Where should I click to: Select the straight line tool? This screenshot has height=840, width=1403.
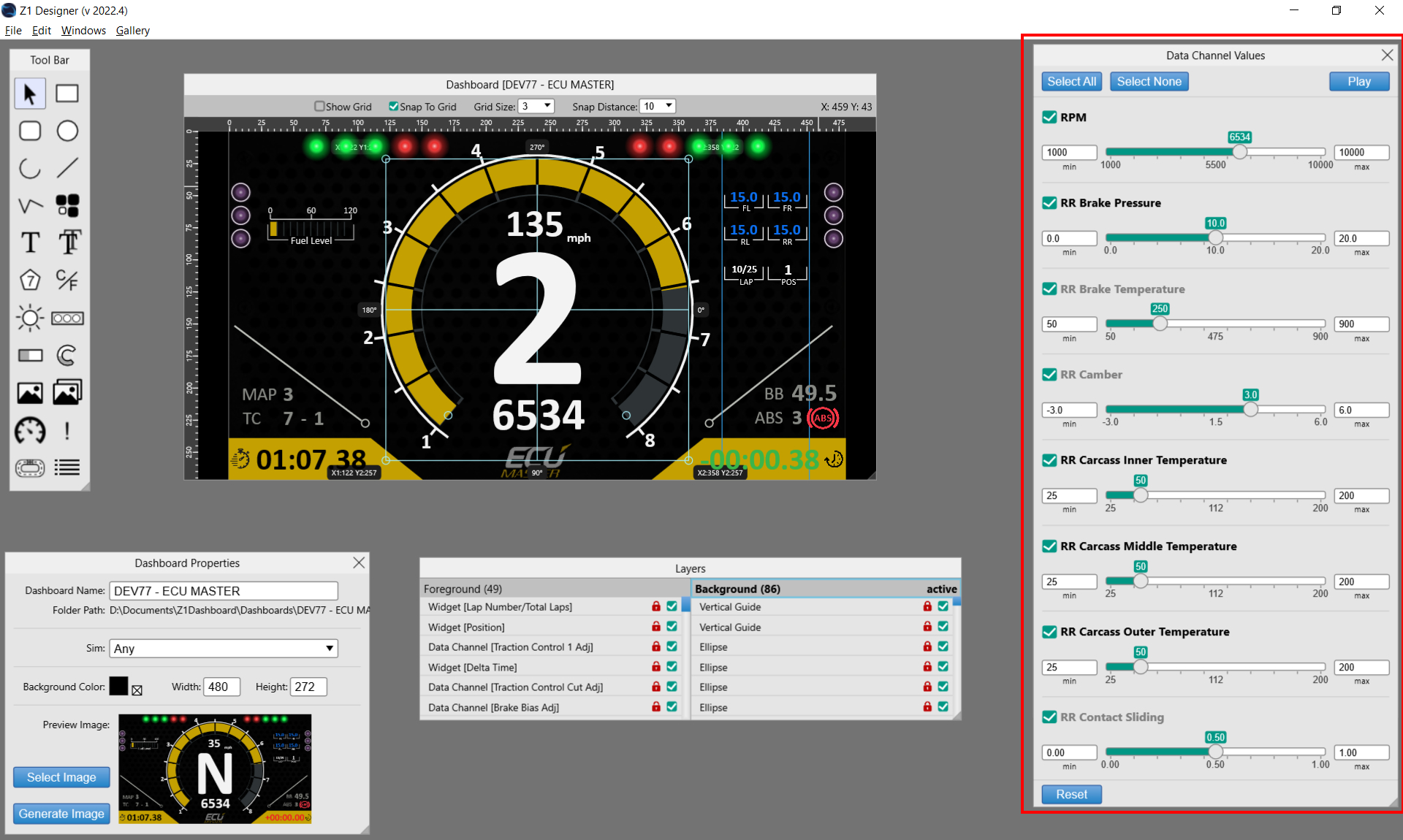click(67, 168)
